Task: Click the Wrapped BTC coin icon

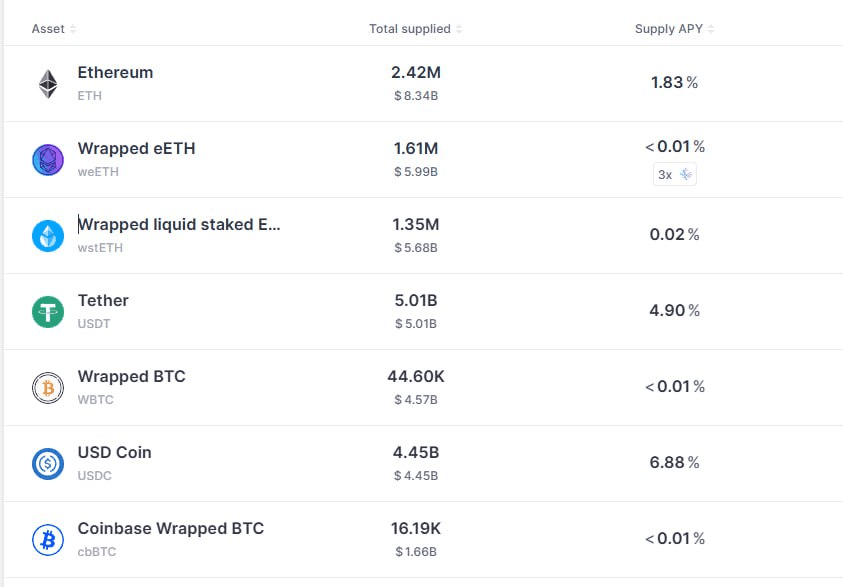Action: 48,388
